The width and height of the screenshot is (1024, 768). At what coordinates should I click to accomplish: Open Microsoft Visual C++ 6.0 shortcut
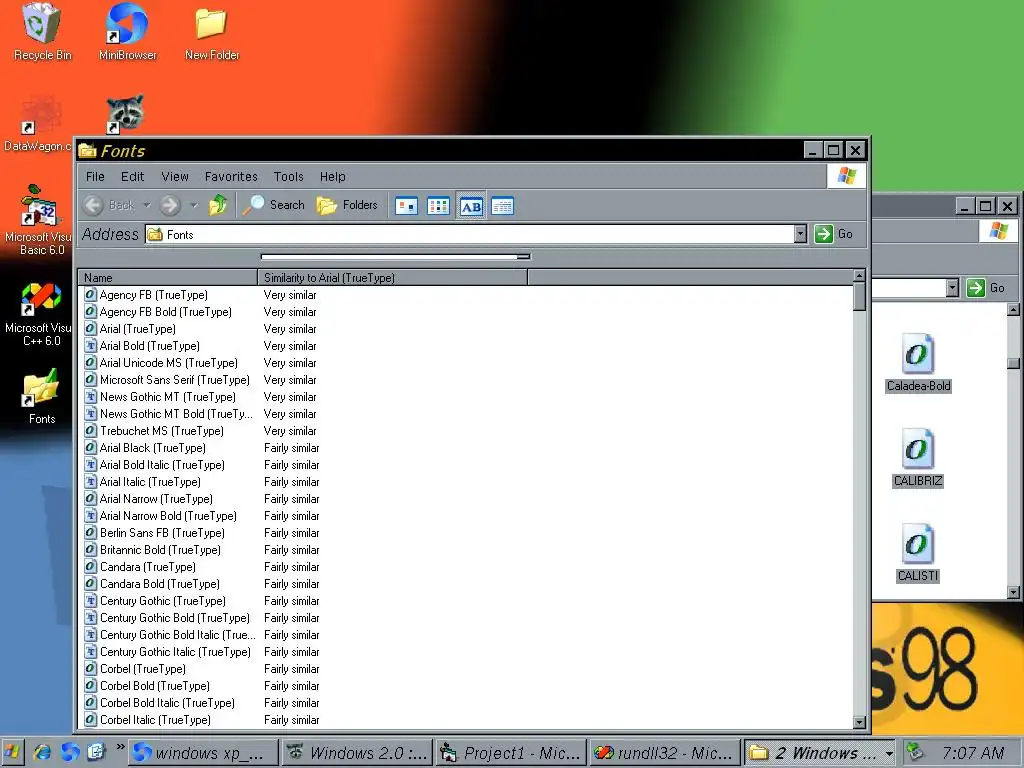point(40,313)
